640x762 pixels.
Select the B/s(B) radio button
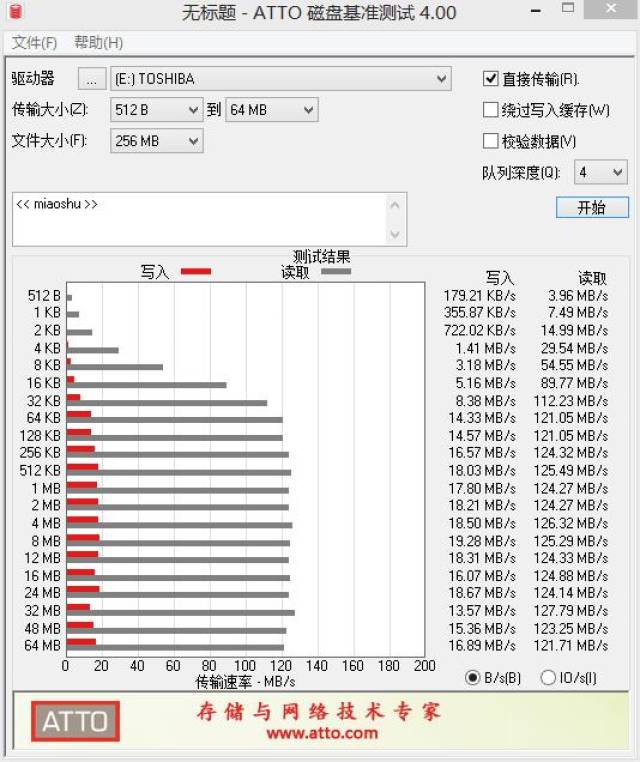(472, 677)
